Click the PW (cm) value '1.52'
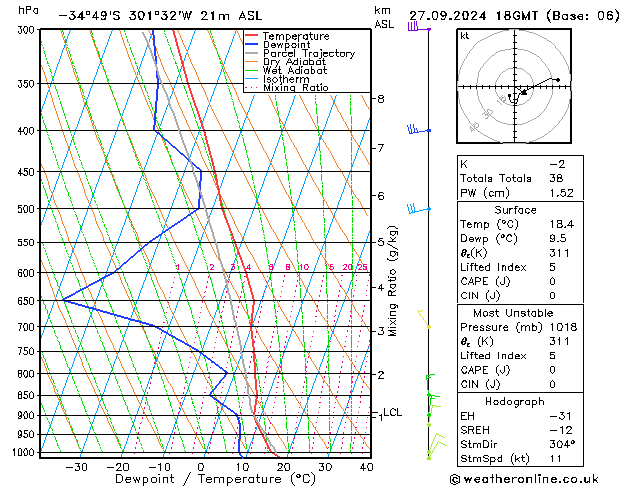This screenshot has width=629, height=486. click(561, 193)
